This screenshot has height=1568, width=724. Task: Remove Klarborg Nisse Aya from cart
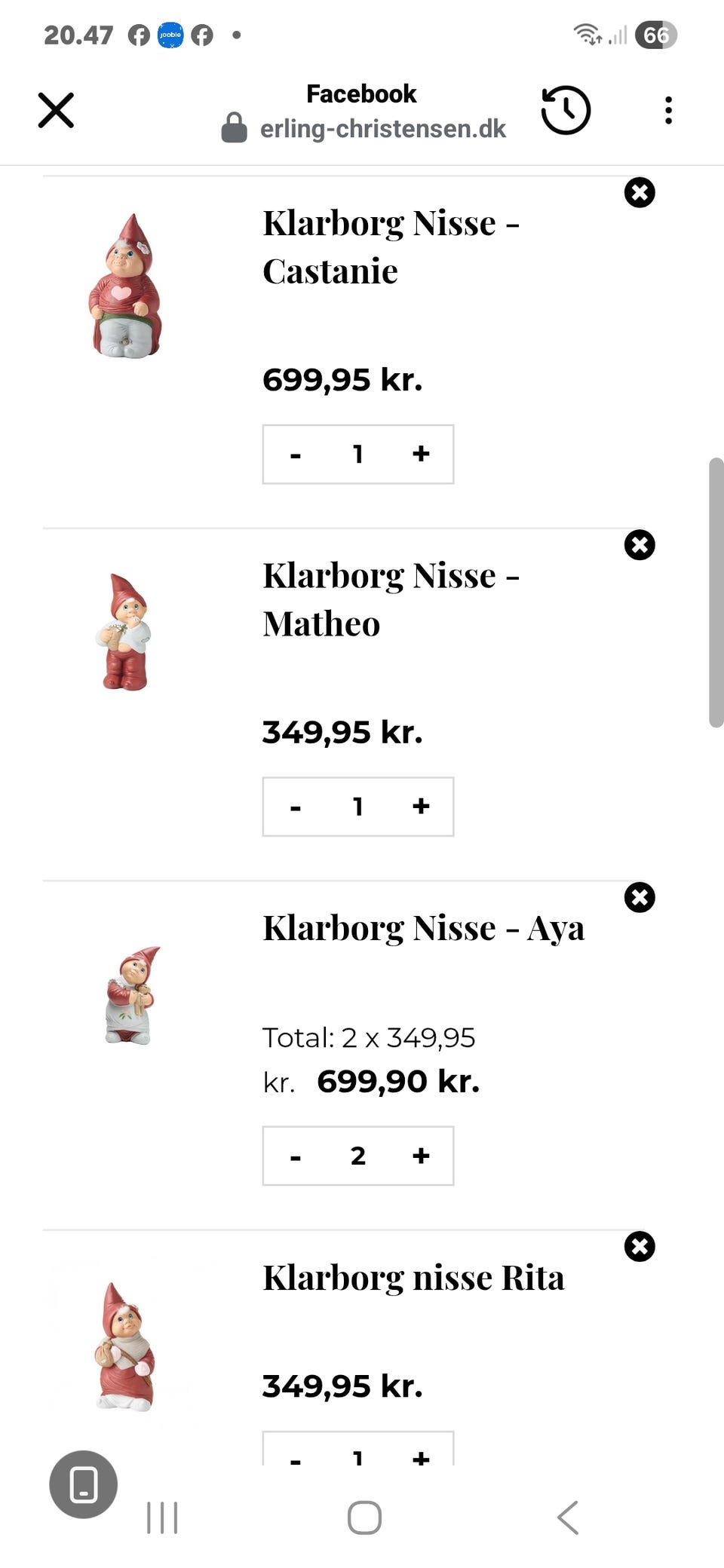(x=640, y=898)
